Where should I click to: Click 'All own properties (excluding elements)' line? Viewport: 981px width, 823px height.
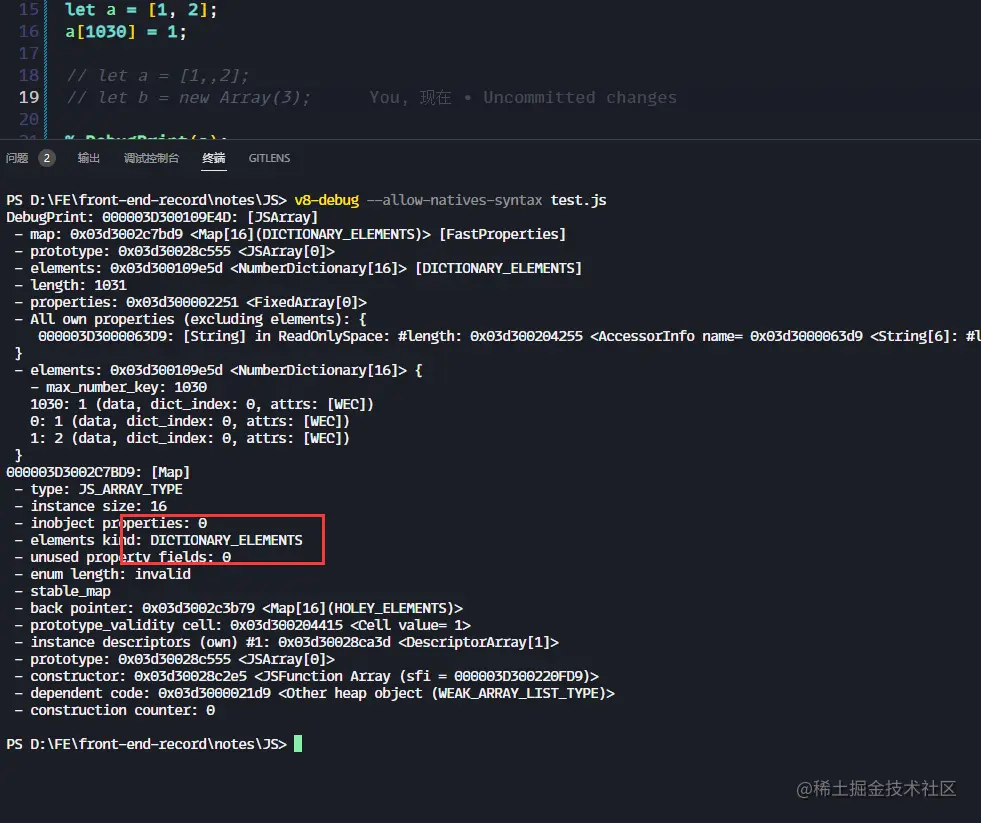[x=190, y=319]
